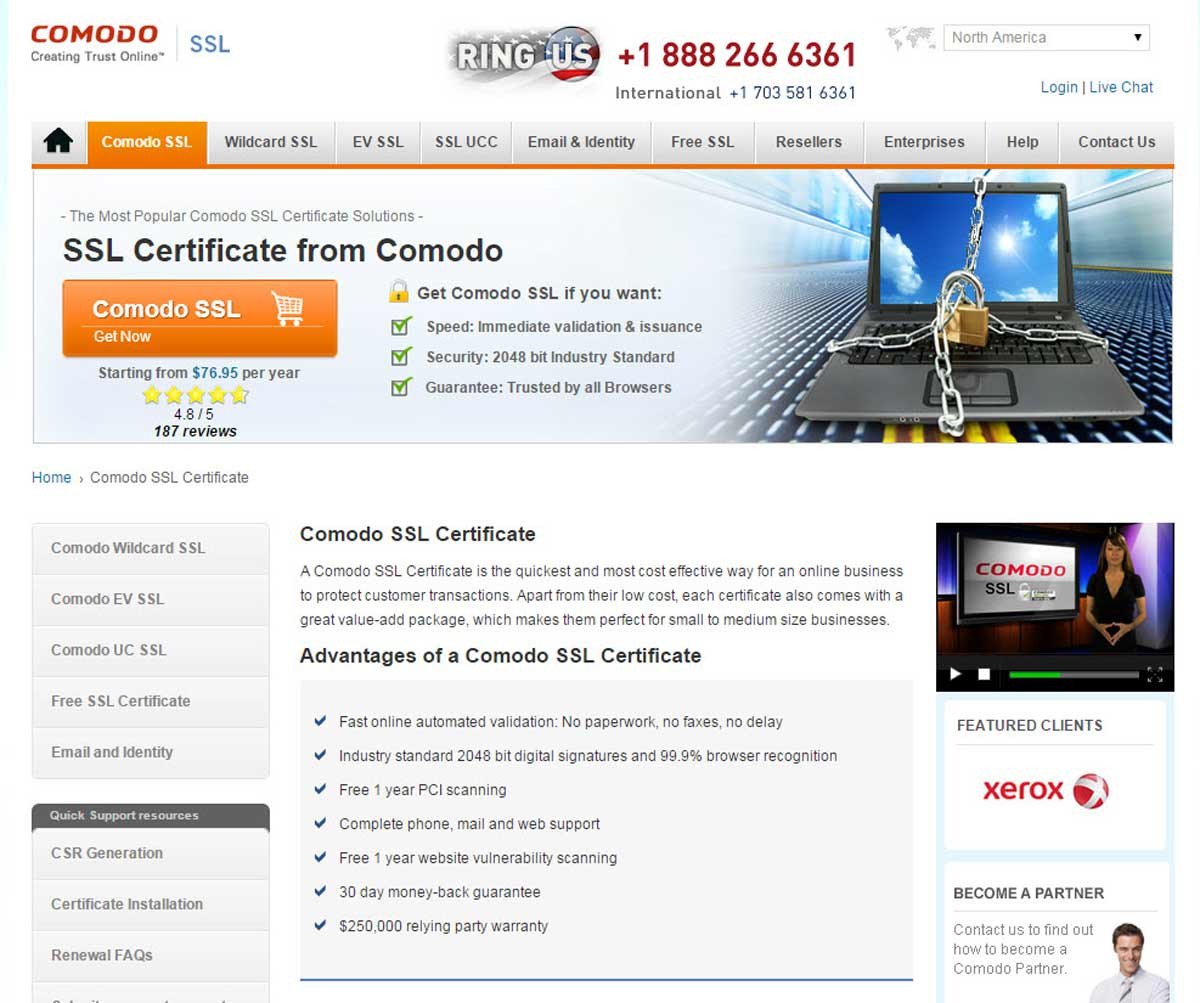Screen dimensions: 1200x1003
Task: Open the North America region dropdown
Action: (x=1046, y=38)
